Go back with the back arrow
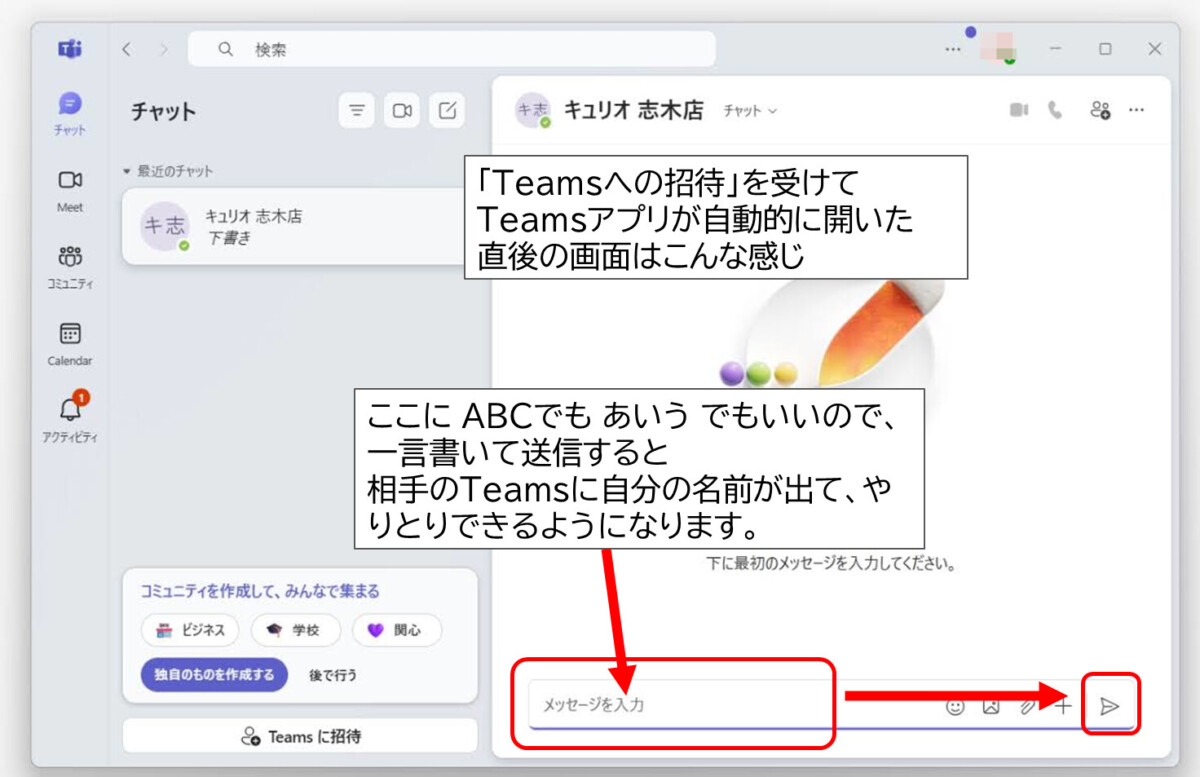The image size is (1200, 777). pos(126,49)
